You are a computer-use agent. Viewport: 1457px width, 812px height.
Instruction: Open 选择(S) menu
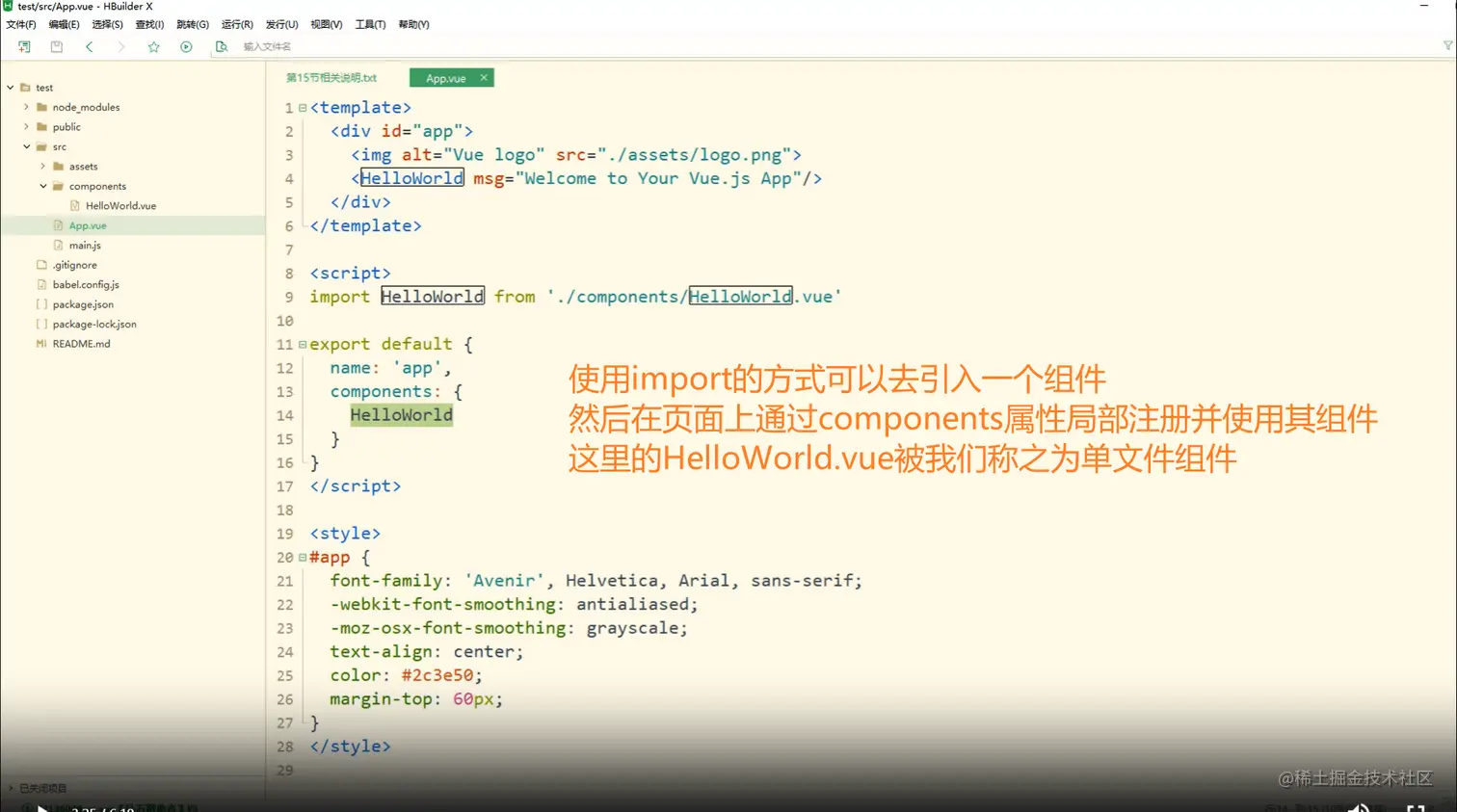tap(107, 24)
